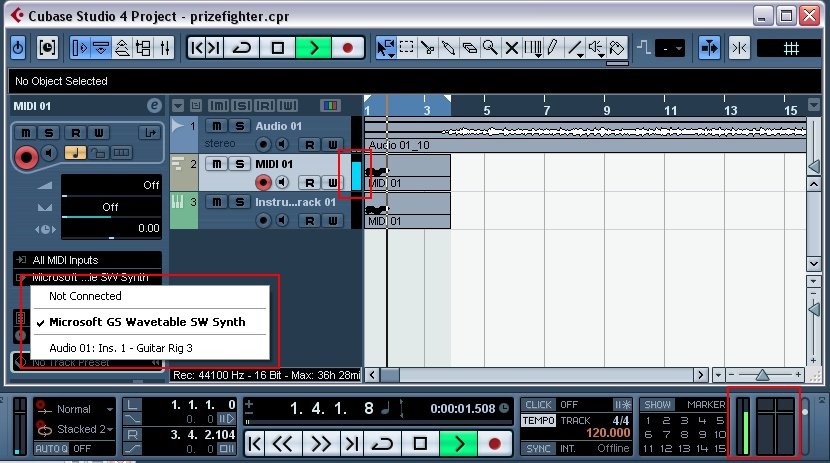Open horizontal zoom presets dropdown
The image size is (830, 463).
[x=718, y=375]
